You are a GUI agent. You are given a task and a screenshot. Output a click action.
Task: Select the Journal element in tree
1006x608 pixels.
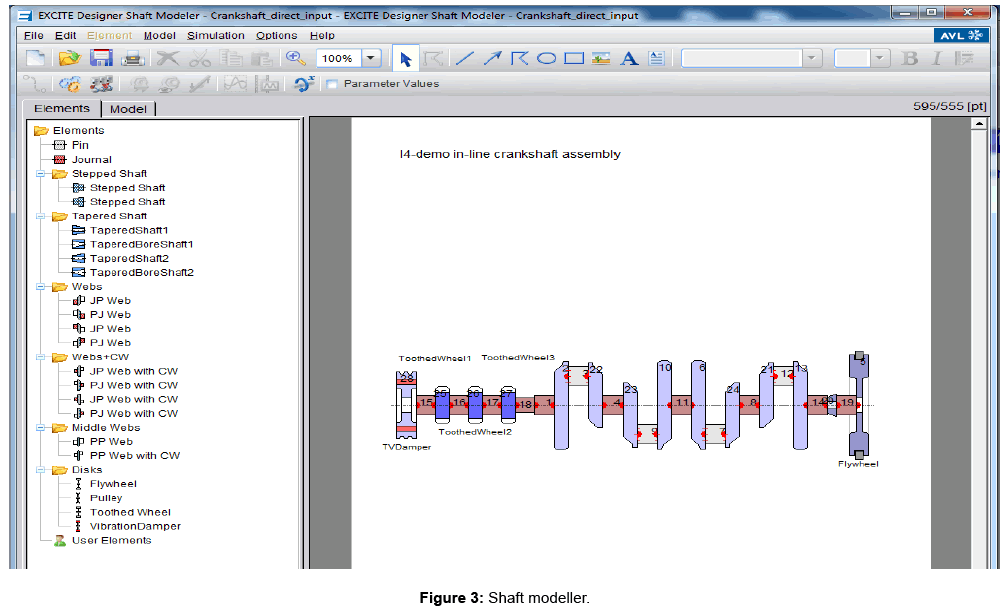pyautogui.click(x=91, y=159)
